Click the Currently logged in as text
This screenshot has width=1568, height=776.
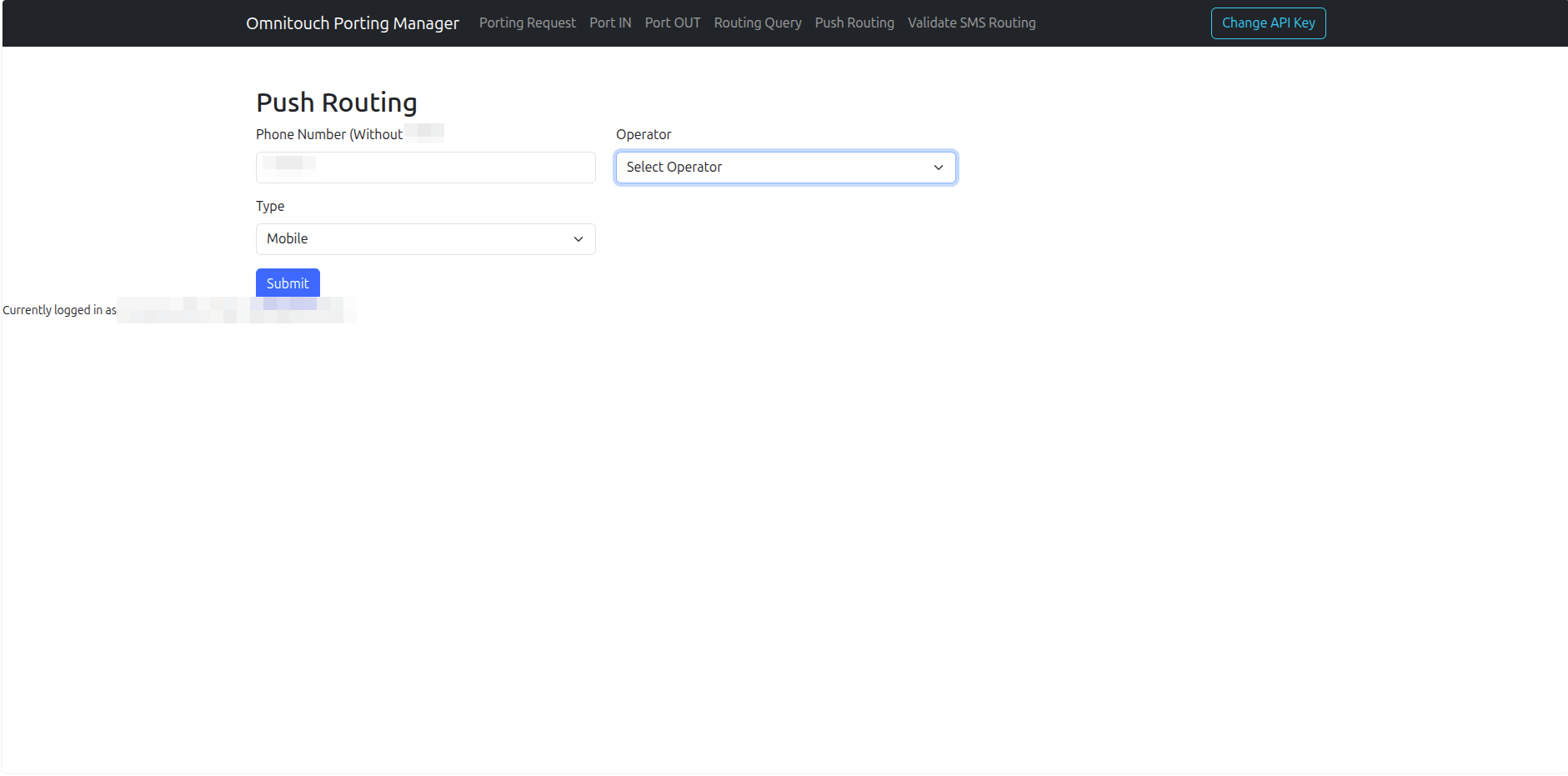pyautogui.click(x=59, y=310)
